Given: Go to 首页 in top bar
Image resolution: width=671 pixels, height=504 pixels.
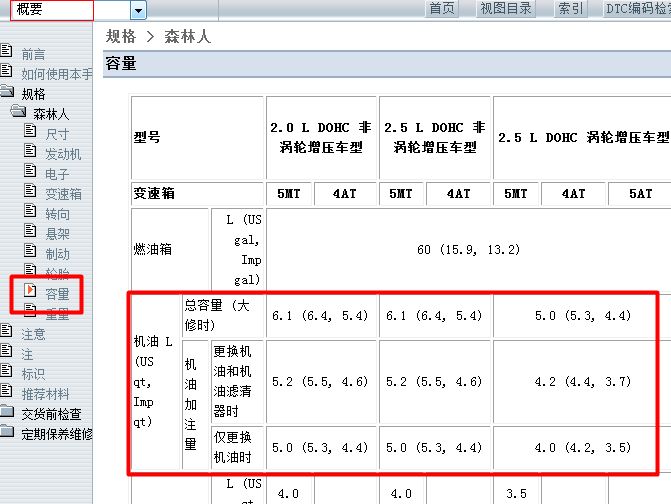Looking at the screenshot, I should [x=442, y=8].
